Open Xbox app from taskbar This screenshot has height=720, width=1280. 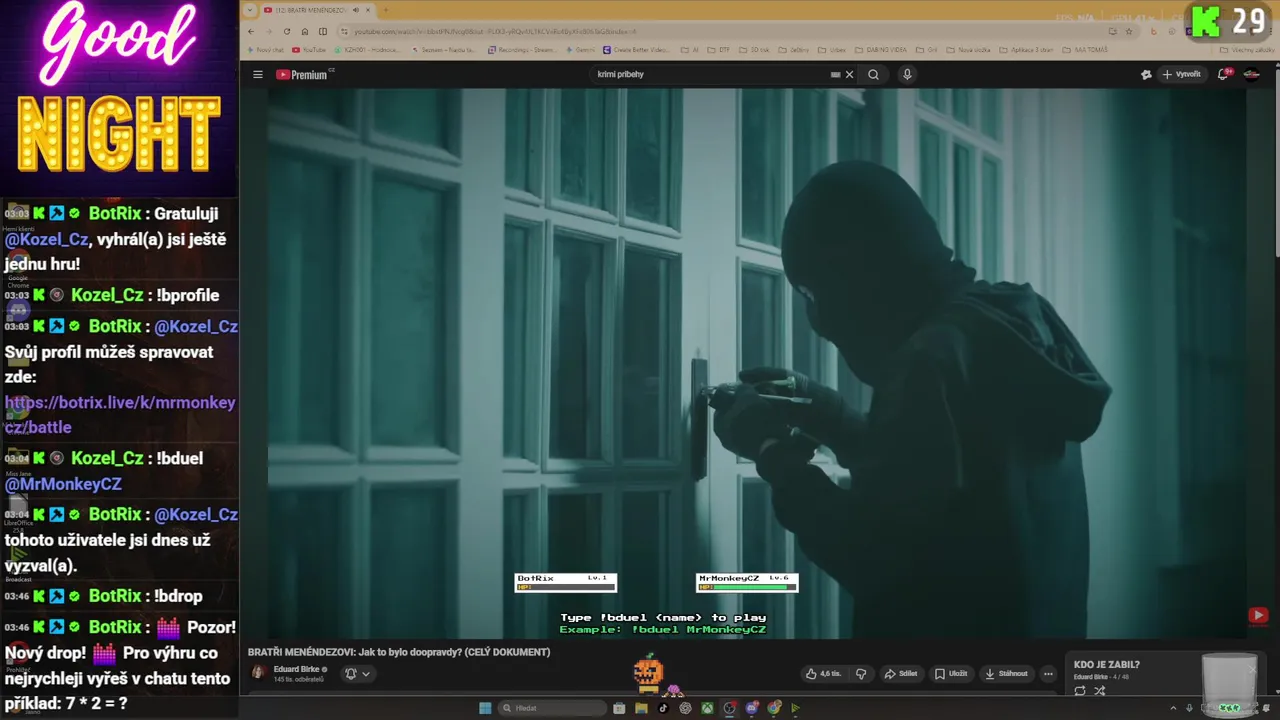click(x=707, y=708)
